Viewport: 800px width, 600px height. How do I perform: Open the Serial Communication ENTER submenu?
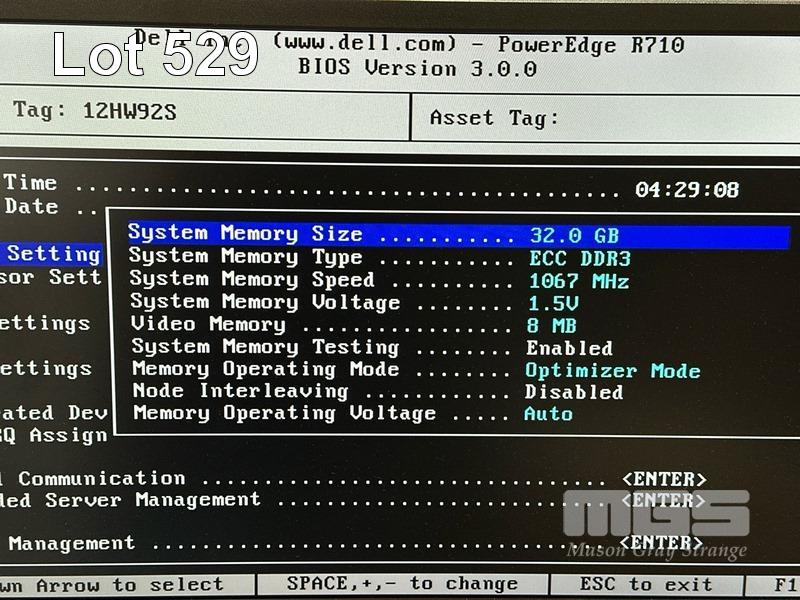tap(664, 479)
